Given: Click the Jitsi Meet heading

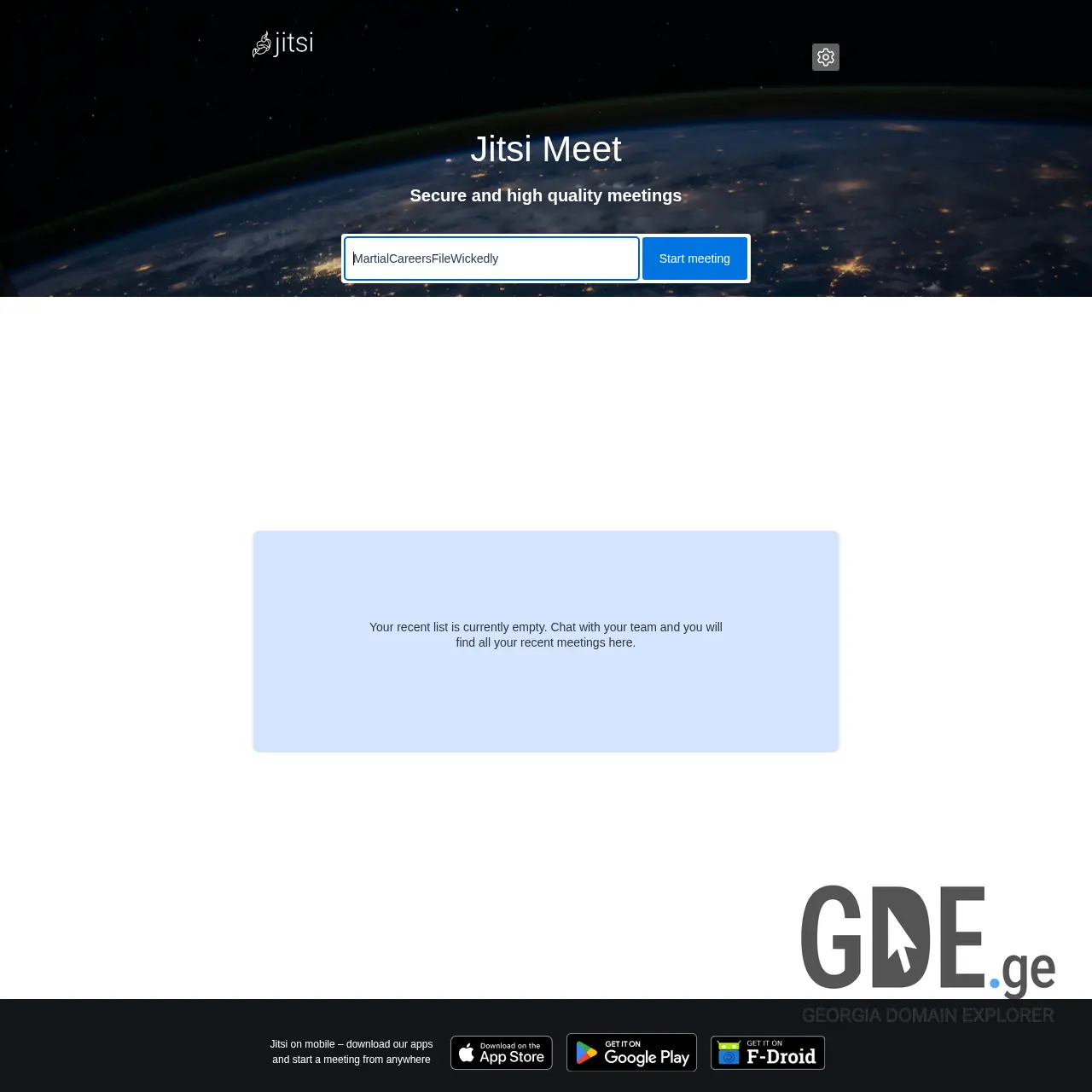Looking at the screenshot, I should (546, 149).
